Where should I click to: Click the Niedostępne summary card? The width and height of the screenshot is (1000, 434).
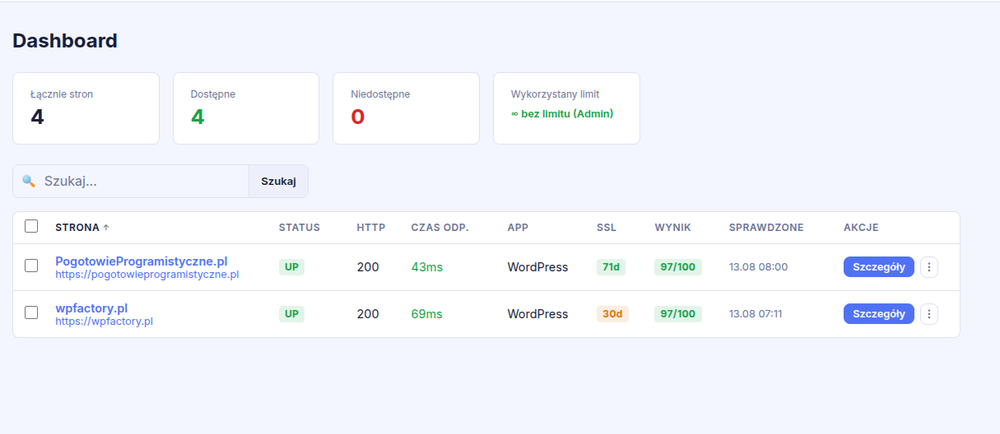[x=406, y=108]
